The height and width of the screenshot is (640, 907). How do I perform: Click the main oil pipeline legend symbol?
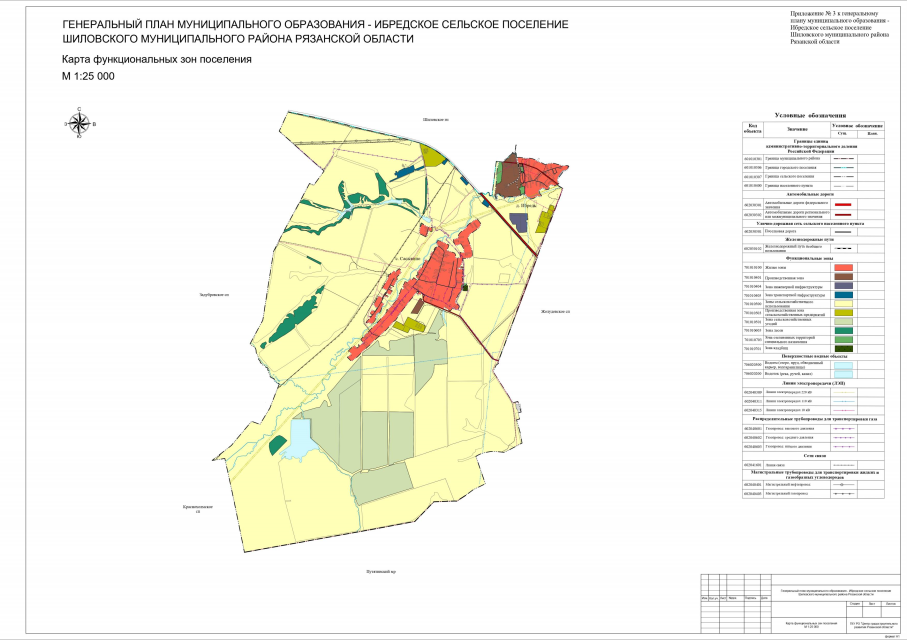[x=842, y=485]
